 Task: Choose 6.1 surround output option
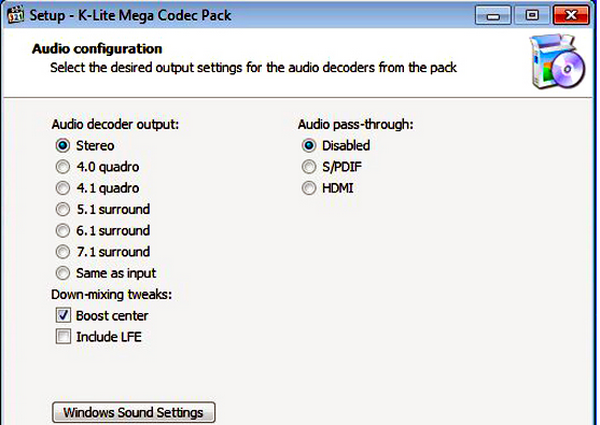pyautogui.click(x=63, y=231)
